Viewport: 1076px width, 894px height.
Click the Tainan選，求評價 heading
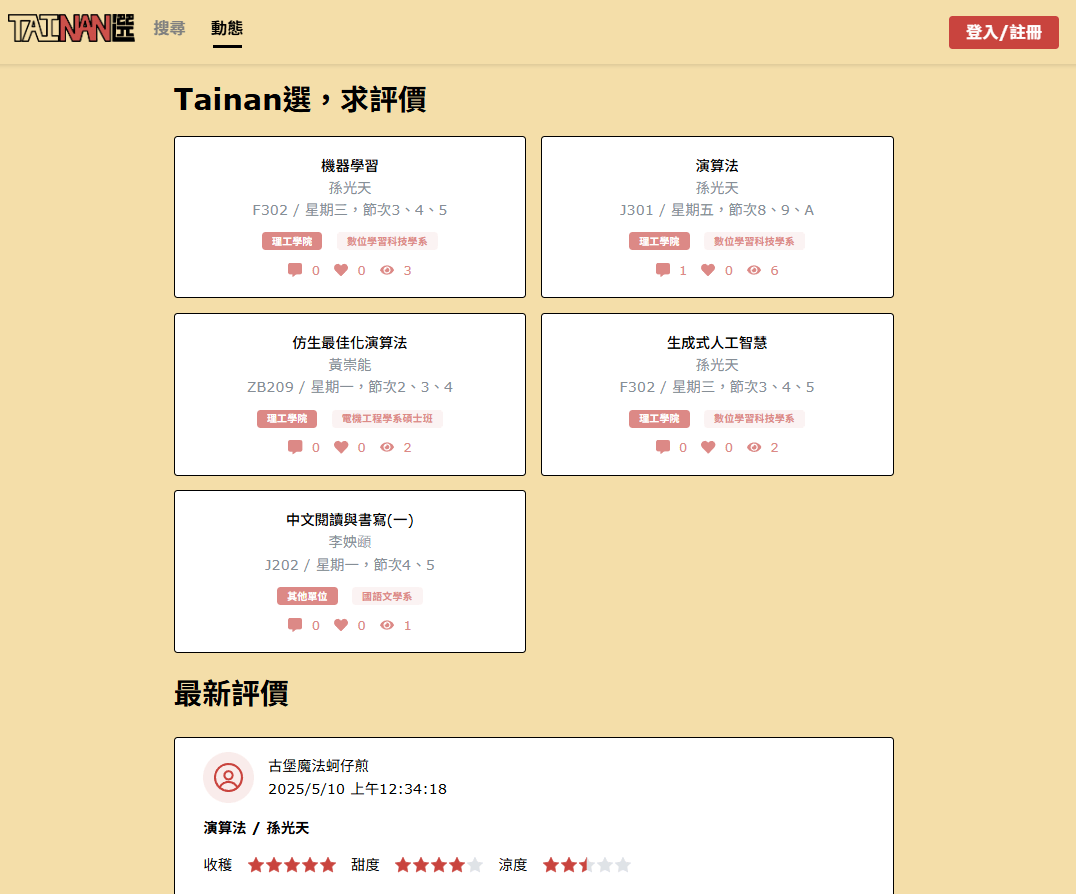point(300,99)
